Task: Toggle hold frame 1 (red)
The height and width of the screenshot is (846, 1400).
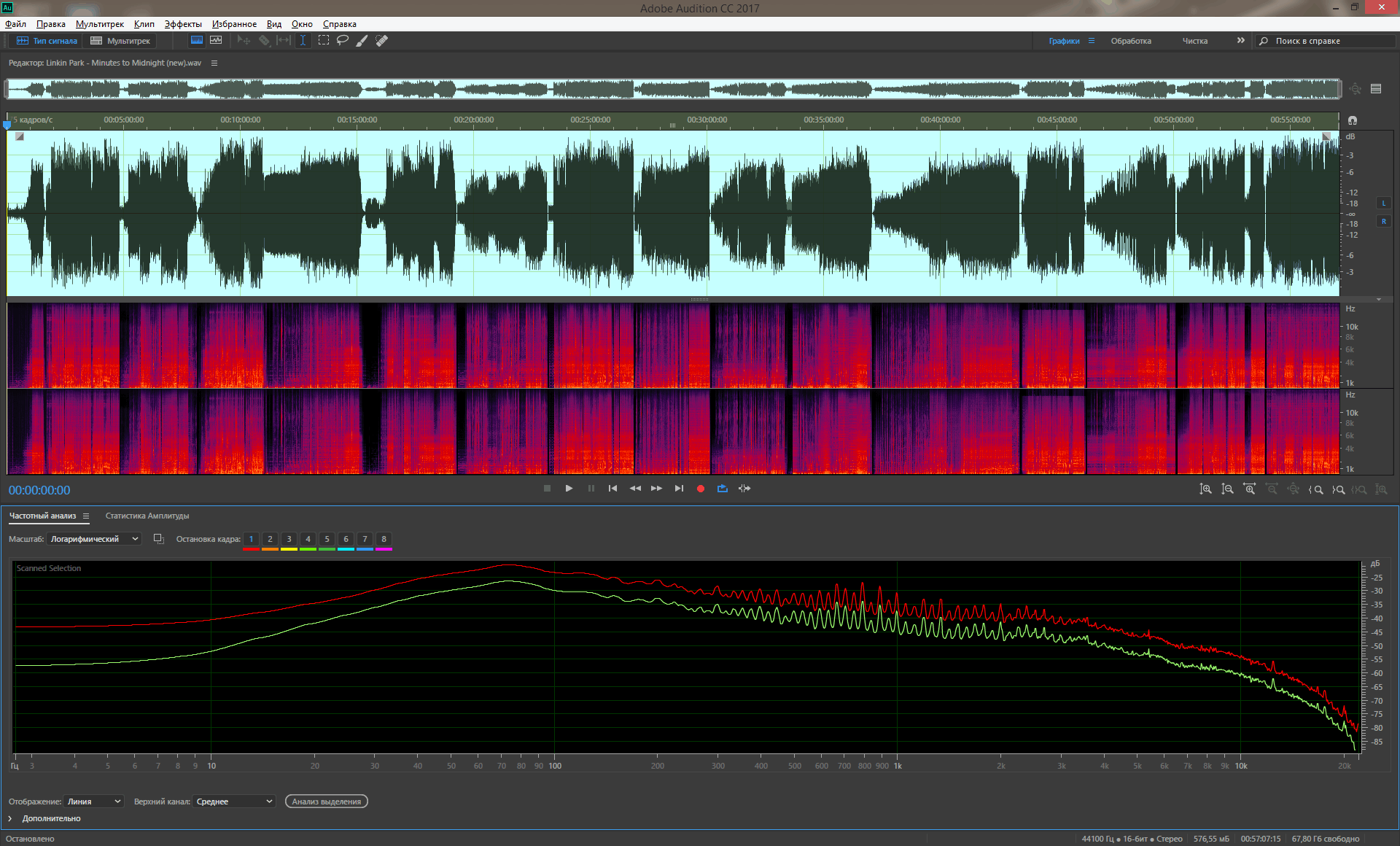Action: click(x=251, y=540)
